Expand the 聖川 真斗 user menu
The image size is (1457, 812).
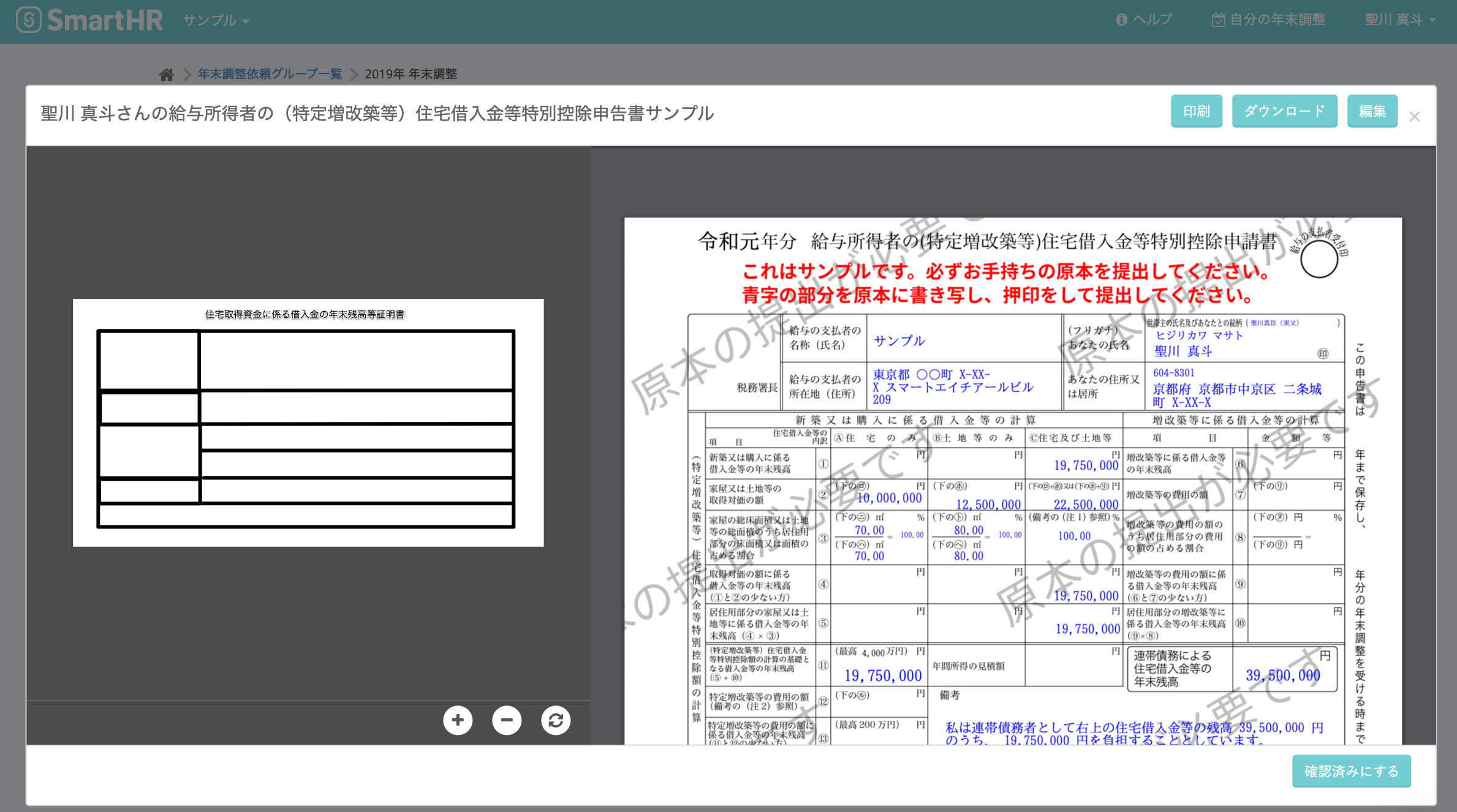(1400, 20)
